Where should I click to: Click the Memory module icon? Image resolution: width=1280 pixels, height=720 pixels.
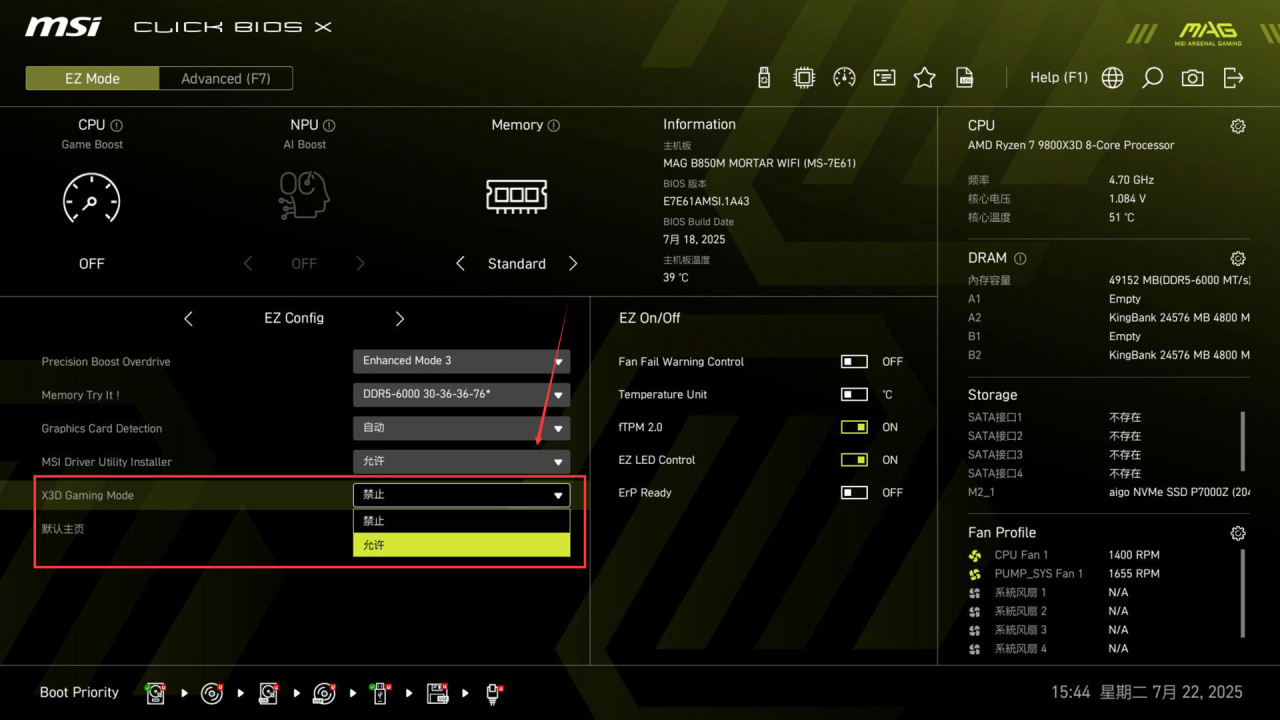pos(516,196)
